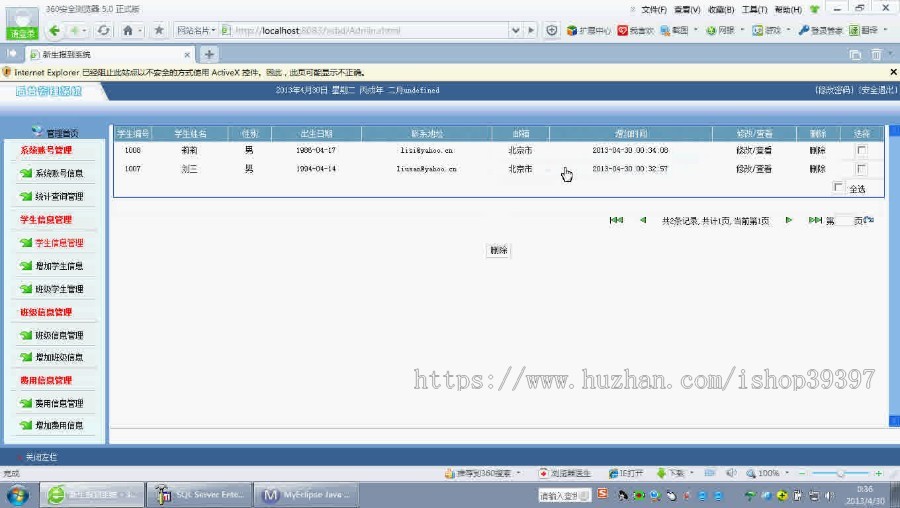
Task: Open the 查看(V) menu
Action: click(687, 10)
